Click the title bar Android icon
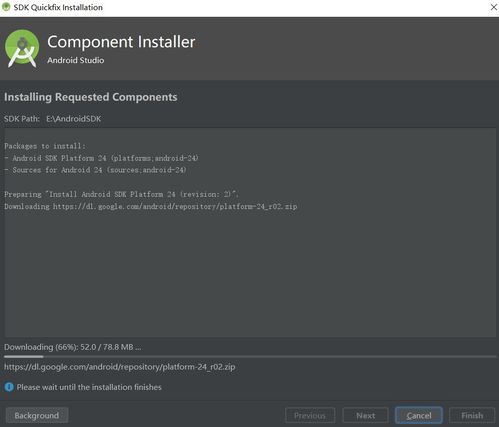The image size is (499, 427). [x=6, y=7]
